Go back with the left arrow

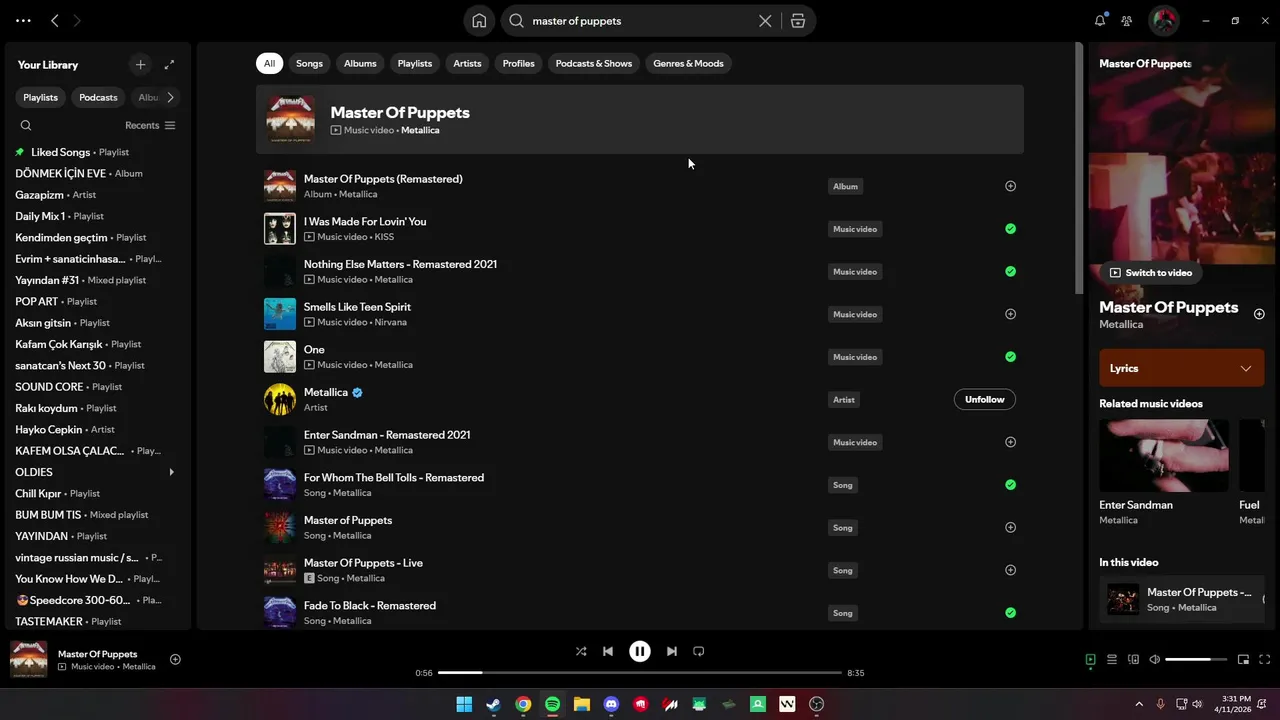click(x=55, y=20)
